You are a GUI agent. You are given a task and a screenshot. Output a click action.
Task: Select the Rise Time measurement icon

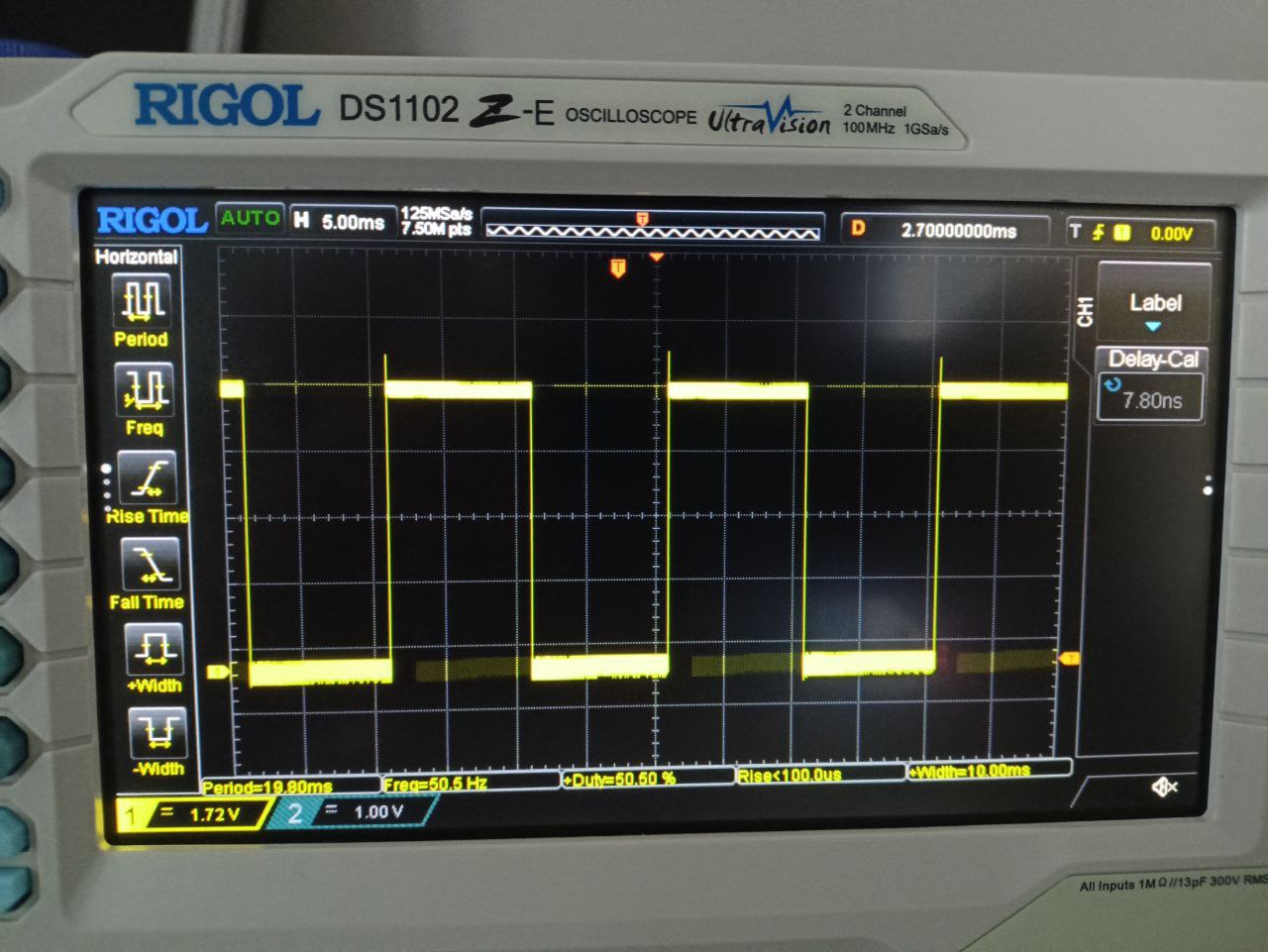(x=147, y=477)
